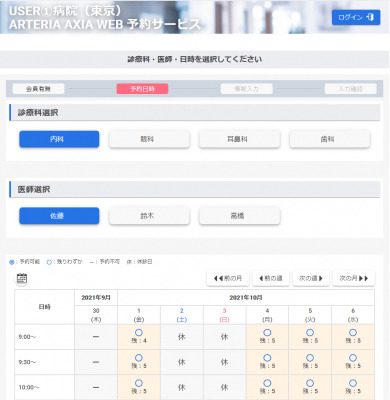Select doctor 佐藤

click(59, 216)
